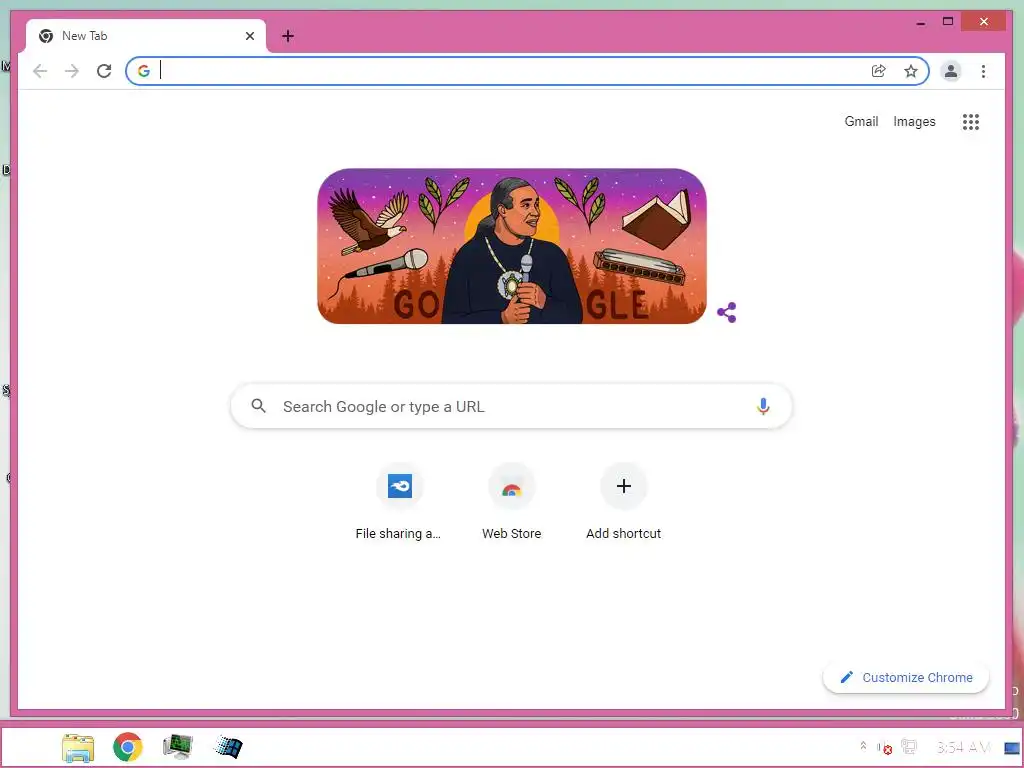The height and width of the screenshot is (768, 1024).
Task: Reload the page with refresh icon
Action: 104,71
